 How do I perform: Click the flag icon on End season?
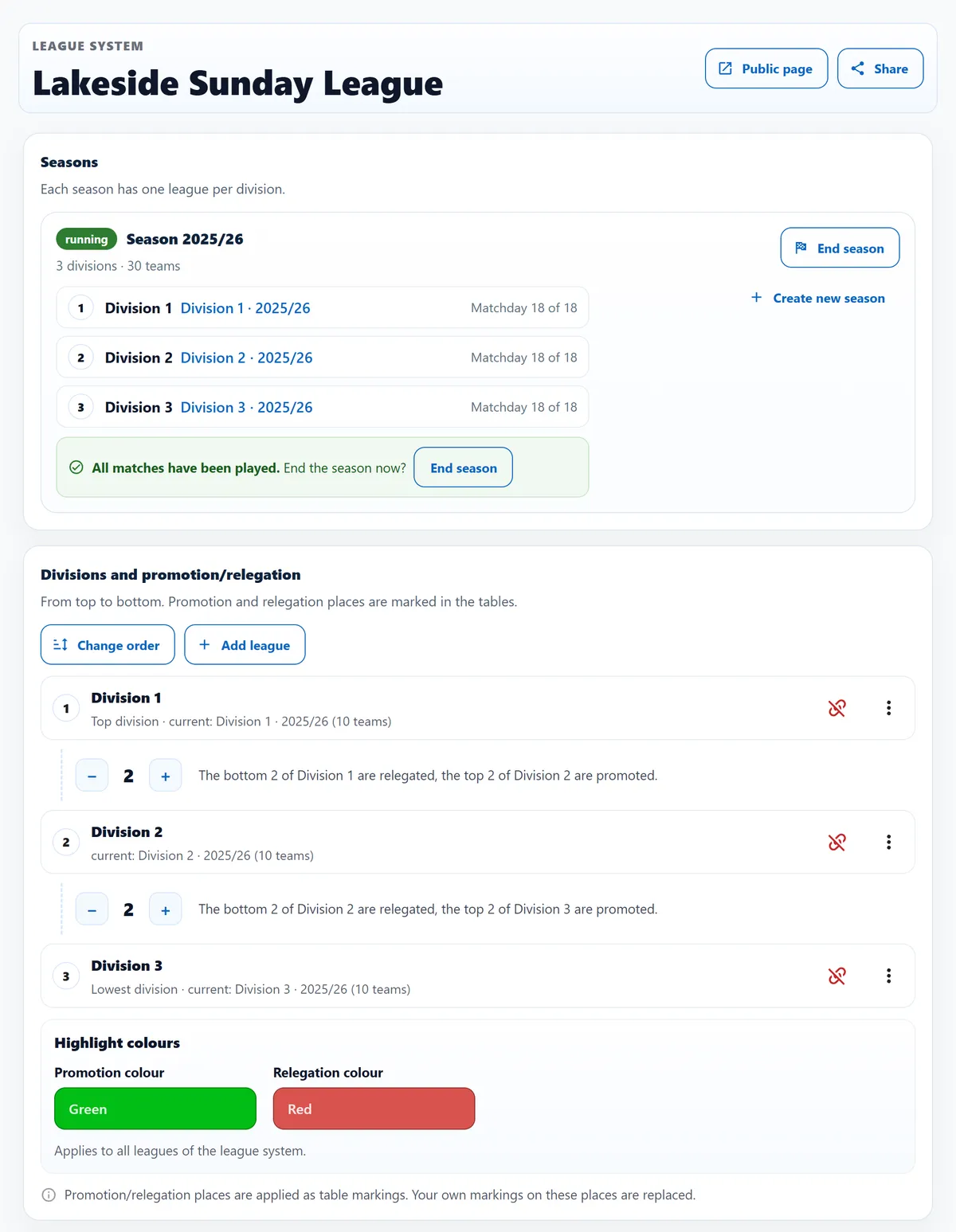click(x=801, y=248)
